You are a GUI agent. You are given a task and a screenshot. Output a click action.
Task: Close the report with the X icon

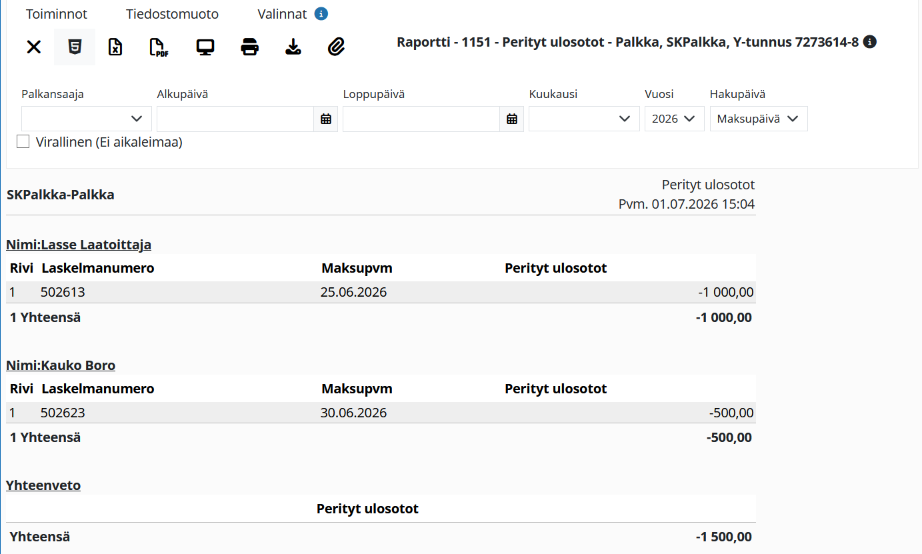click(34, 47)
